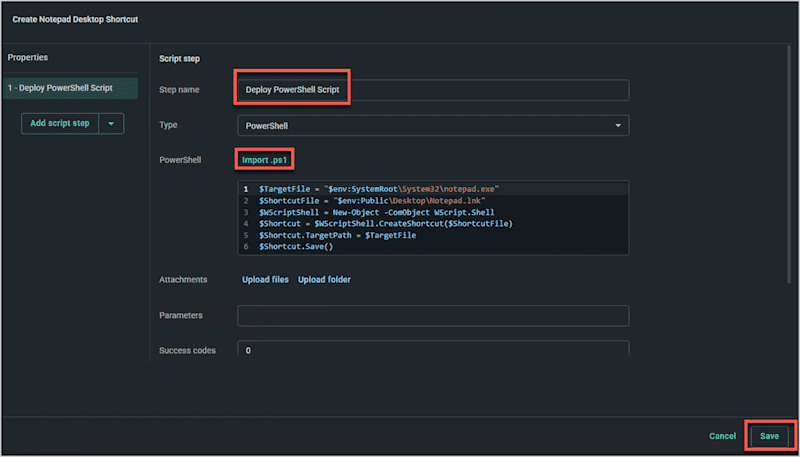Click line 1 of PowerShell code editor
The width and height of the screenshot is (800, 457).
[x=433, y=189]
